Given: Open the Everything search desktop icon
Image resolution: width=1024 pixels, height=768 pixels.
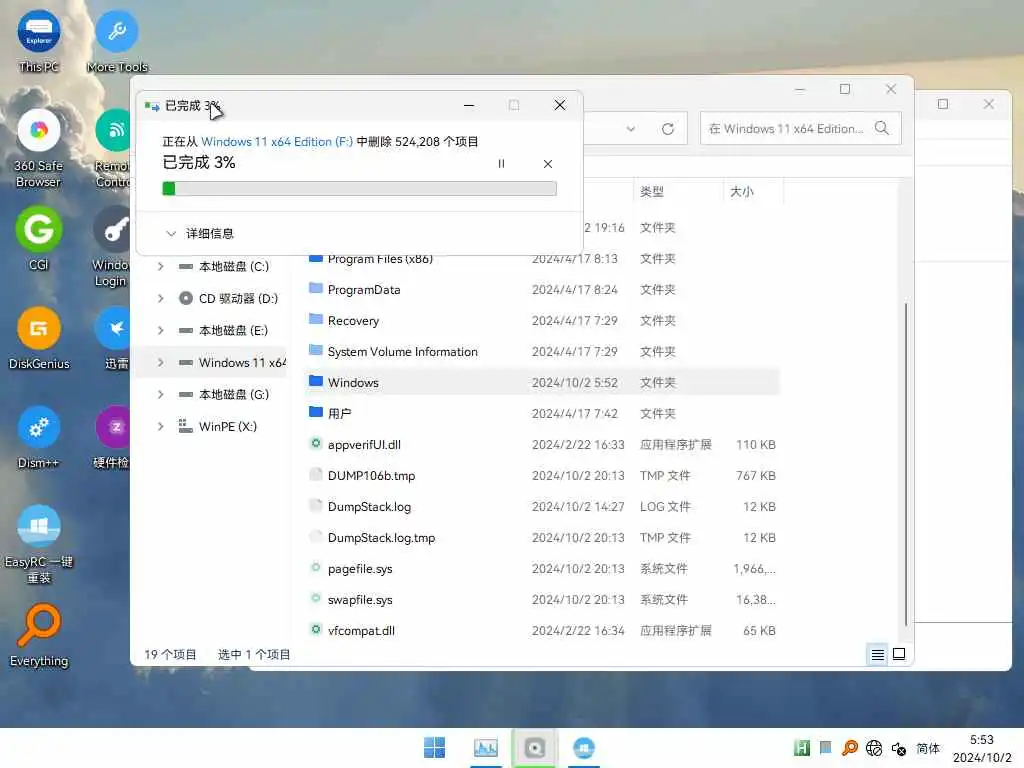Looking at the screenshot, I should 39,635.
